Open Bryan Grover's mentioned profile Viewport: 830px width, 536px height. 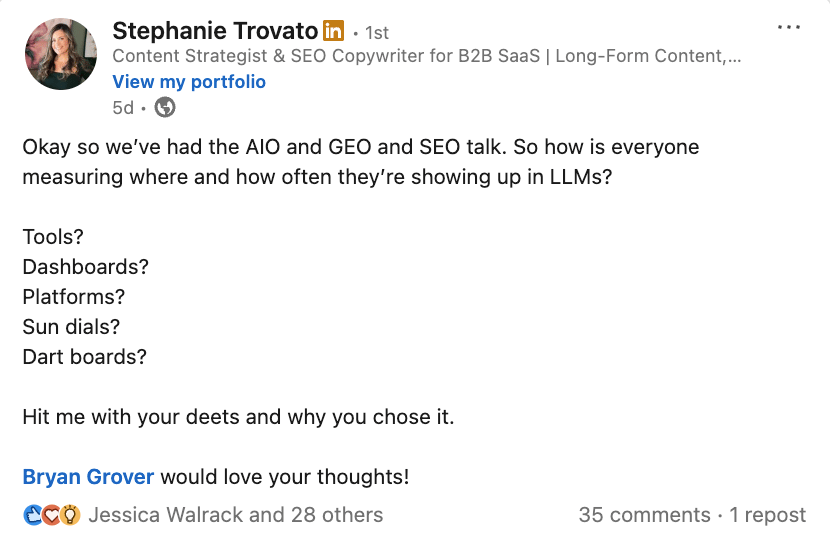click(x=88, y=477)
